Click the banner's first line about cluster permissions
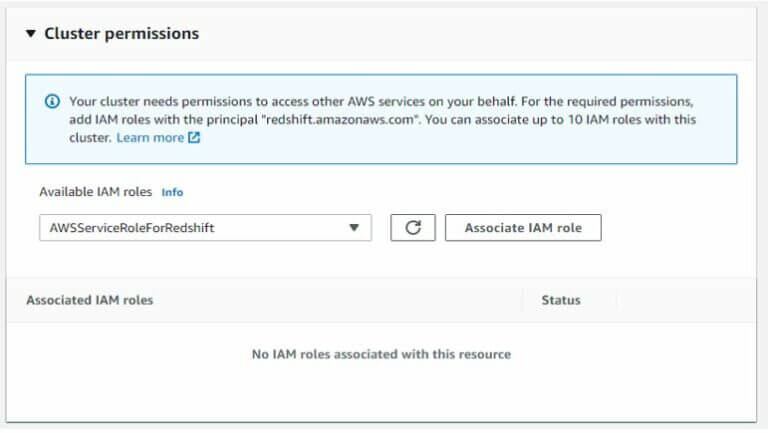 click(x=380, y=102)
